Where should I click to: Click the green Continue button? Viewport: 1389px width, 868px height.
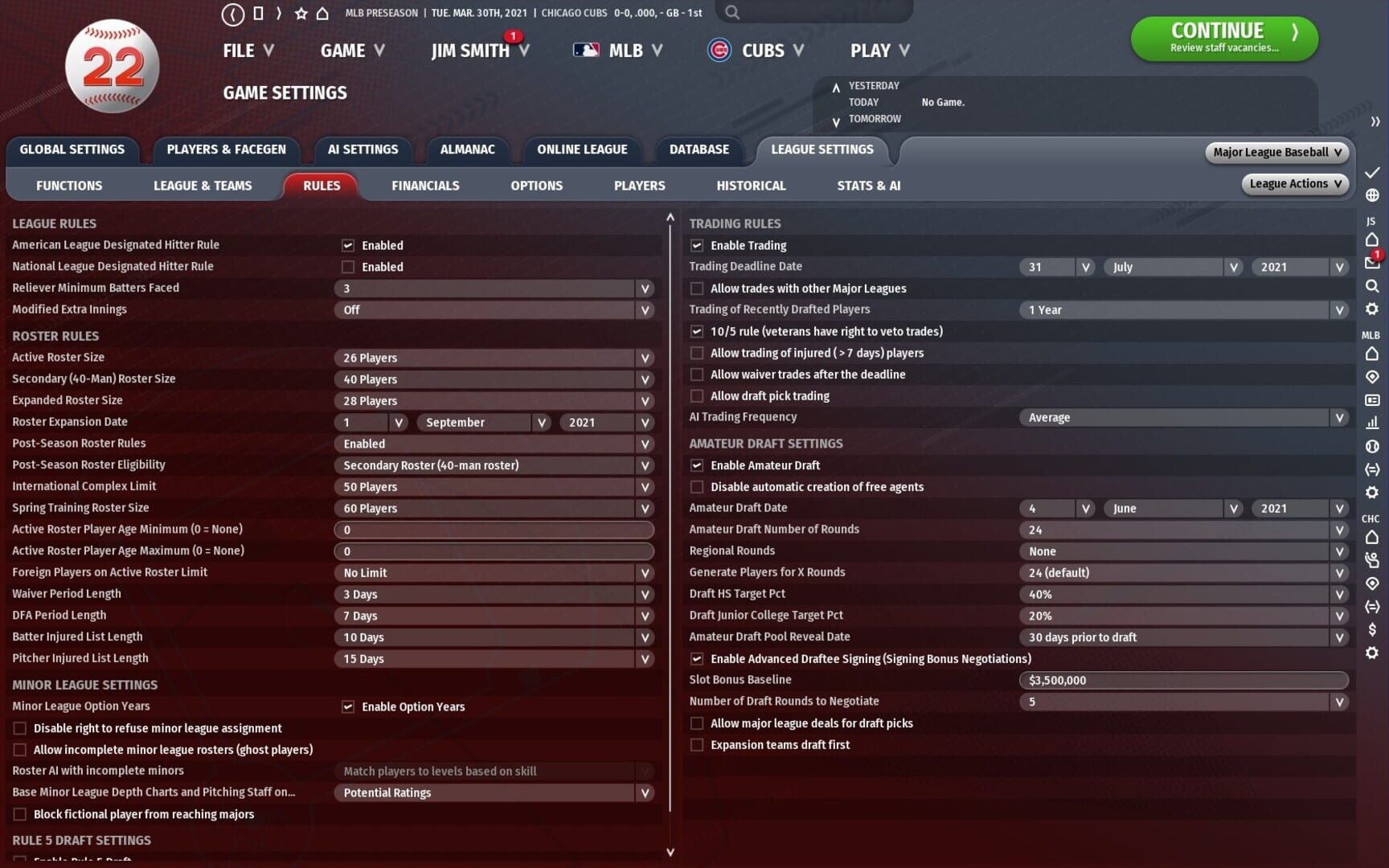(x=1224, y=38)
